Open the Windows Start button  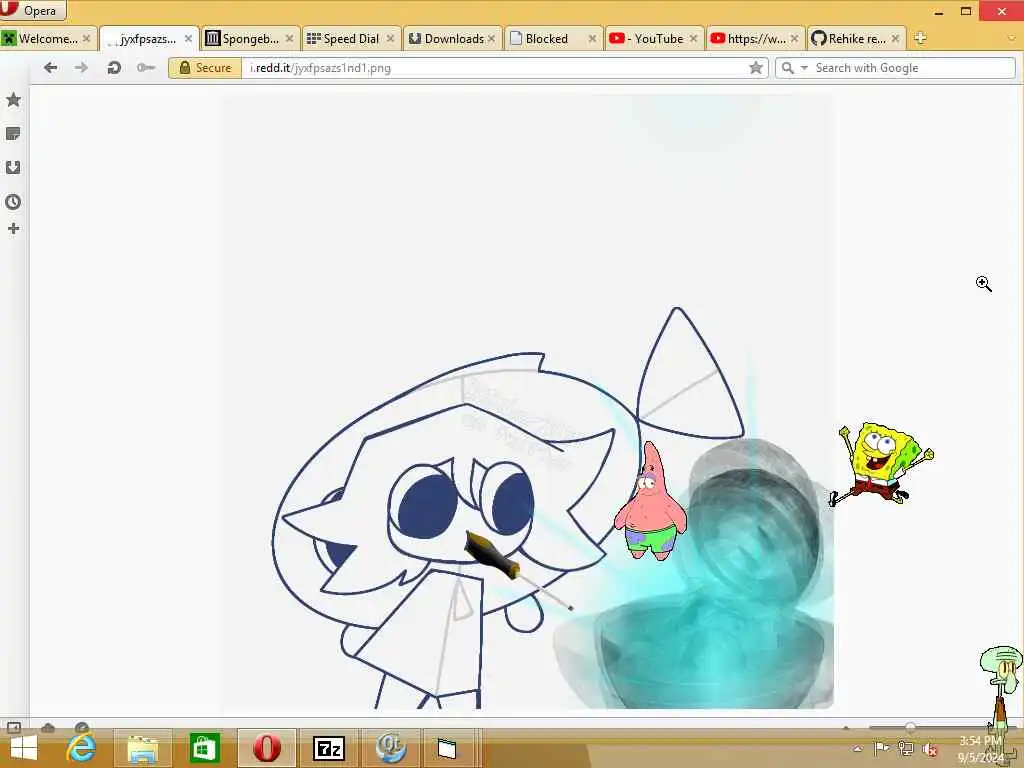pyautogui.click(x=24, y=748)
